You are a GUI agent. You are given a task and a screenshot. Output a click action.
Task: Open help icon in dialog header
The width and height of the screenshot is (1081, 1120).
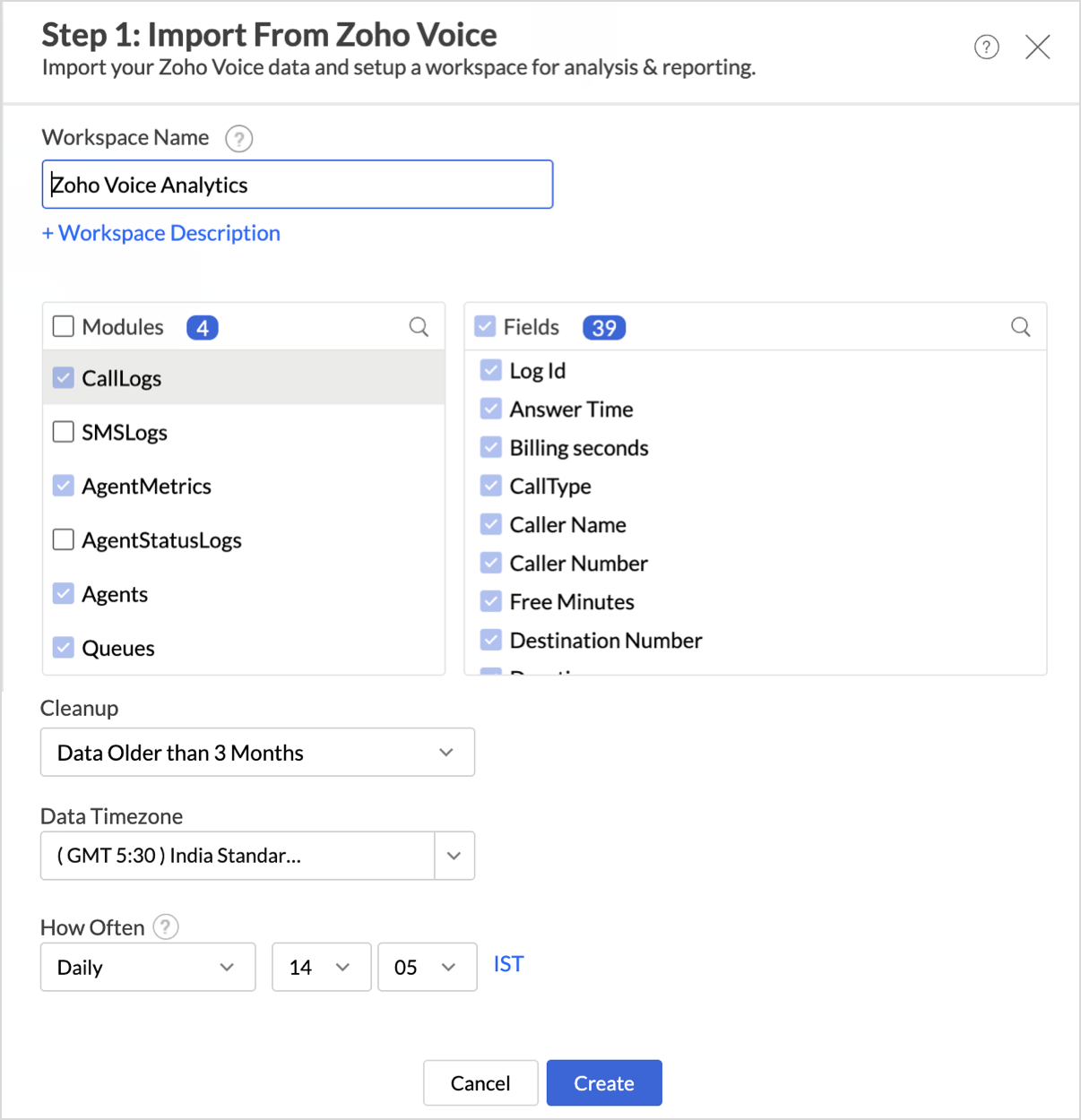pos(986,47)
